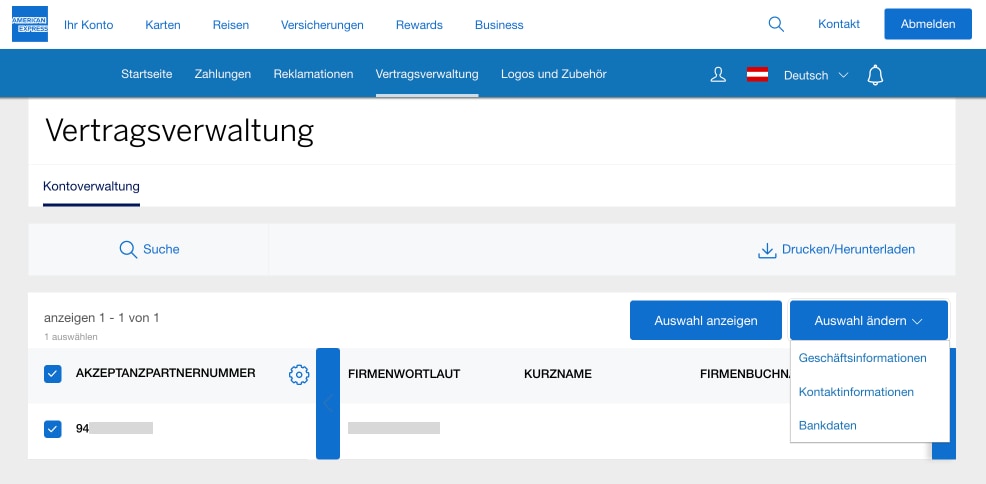The image size is (986, 484).
Task: Click the Austrian flag icon
Action: coord(757,74)
